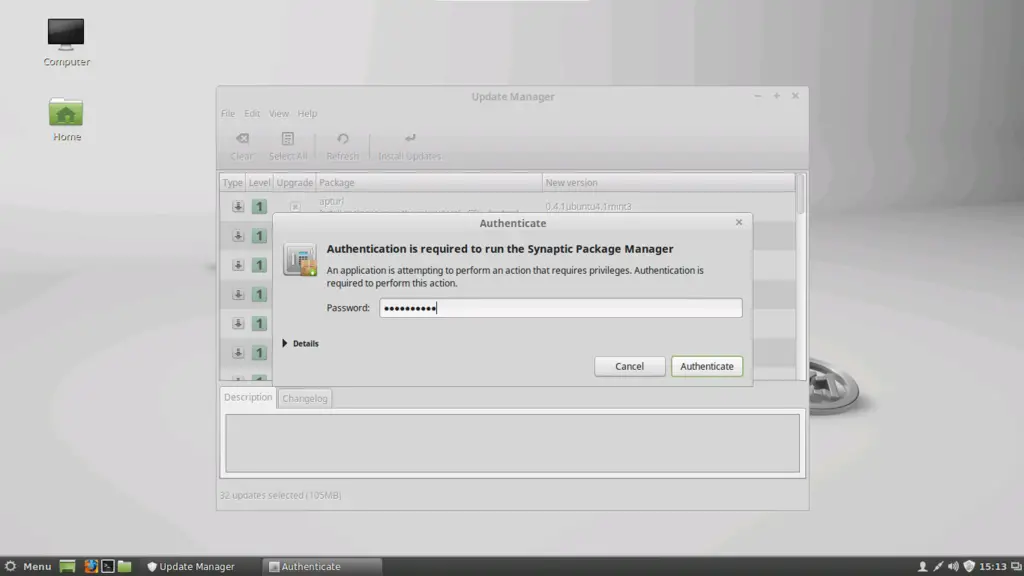
Task: Click the level 1 badge in apturl row
Action: pos(259,206)
